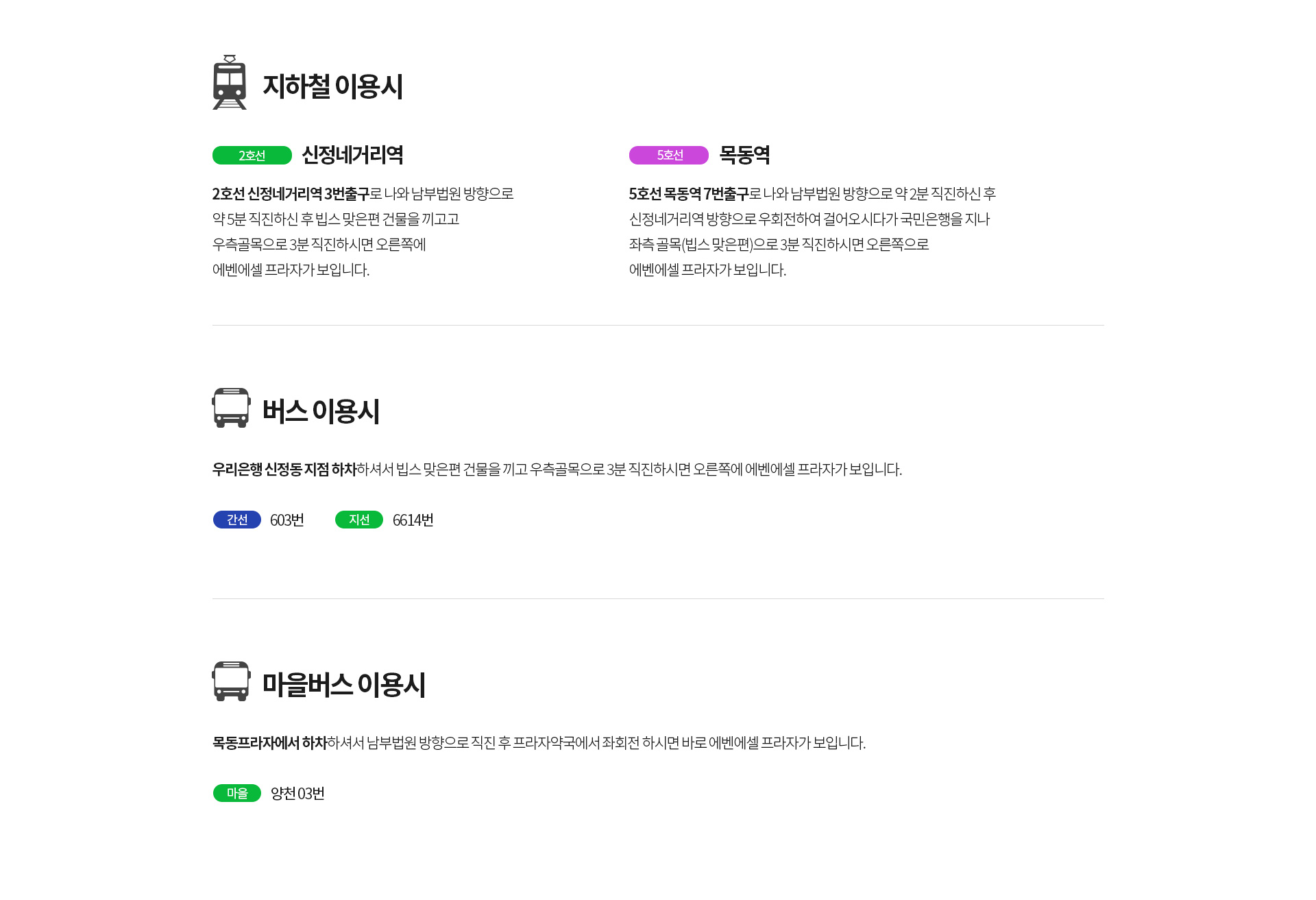Screen dimensions: 1316x900
Task: Click the 마을버스 이용시 section title
Action: (344, 685)
